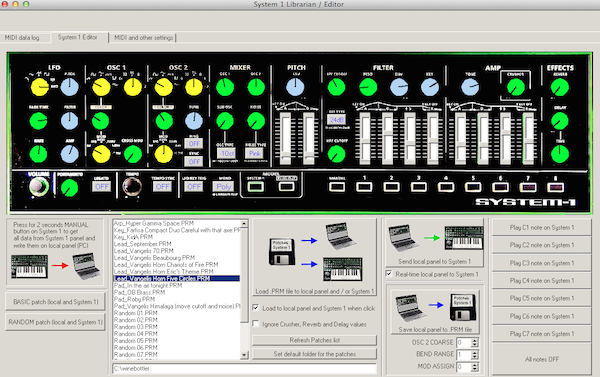Viewport: 600px width, 377px height.
Task: Click the LFO waveform selector knob
Action: [39, 87]
